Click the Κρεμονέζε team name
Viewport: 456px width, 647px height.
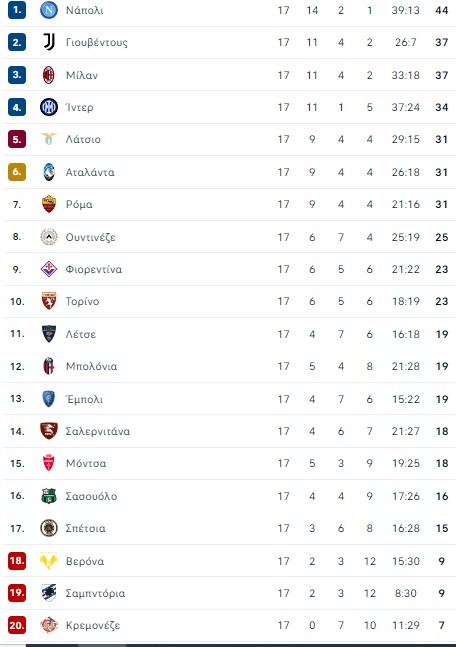(93, 626)
